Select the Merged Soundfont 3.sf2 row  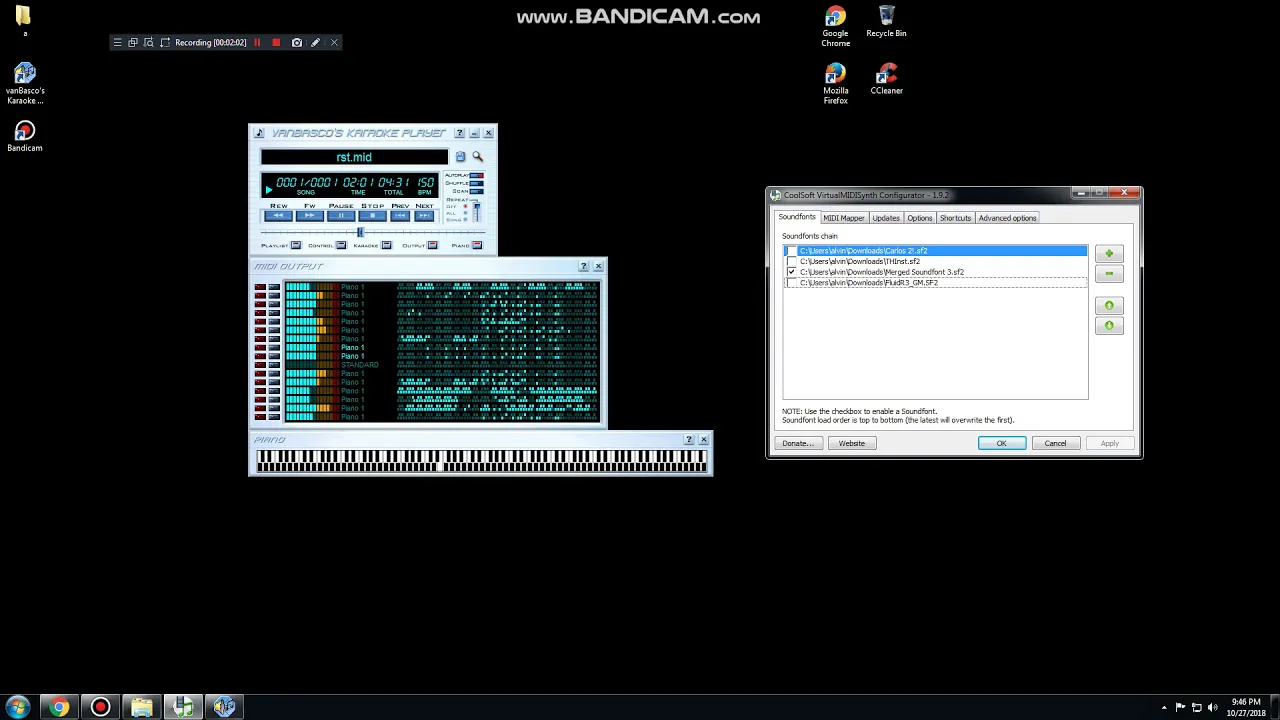click(935, 272)
